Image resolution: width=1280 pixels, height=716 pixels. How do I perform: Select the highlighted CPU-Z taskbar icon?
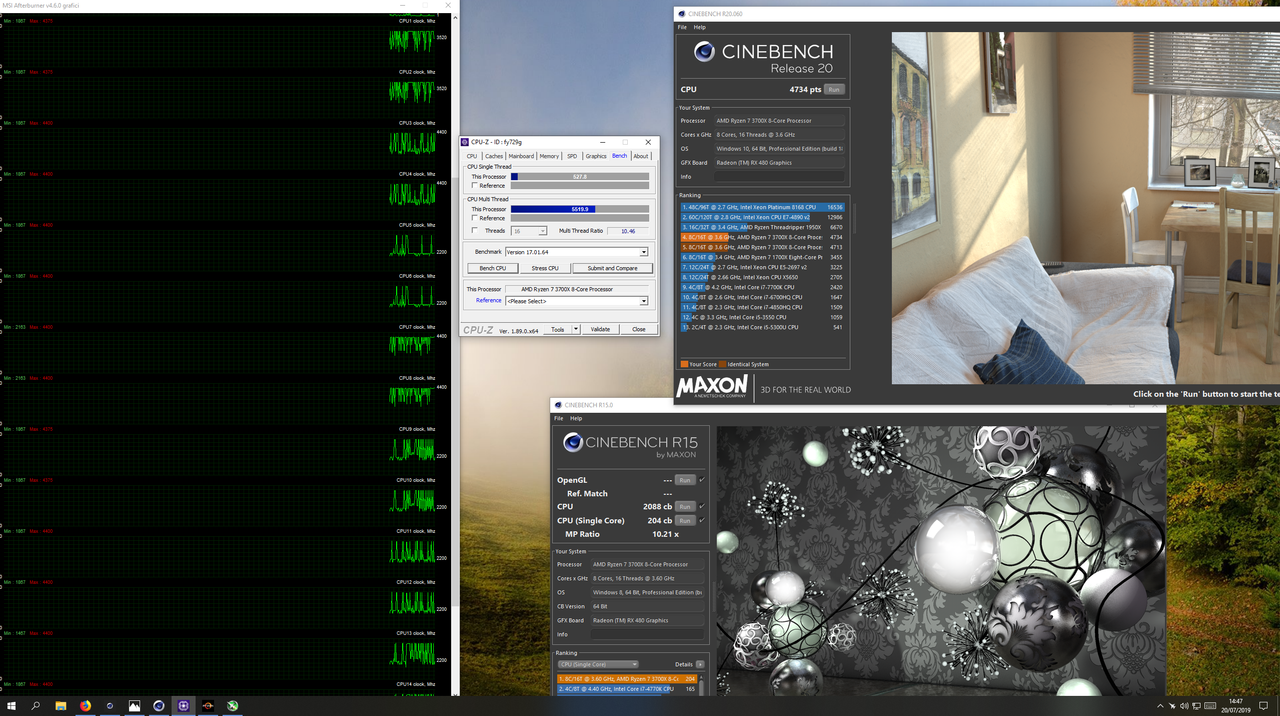pos(184,705)
